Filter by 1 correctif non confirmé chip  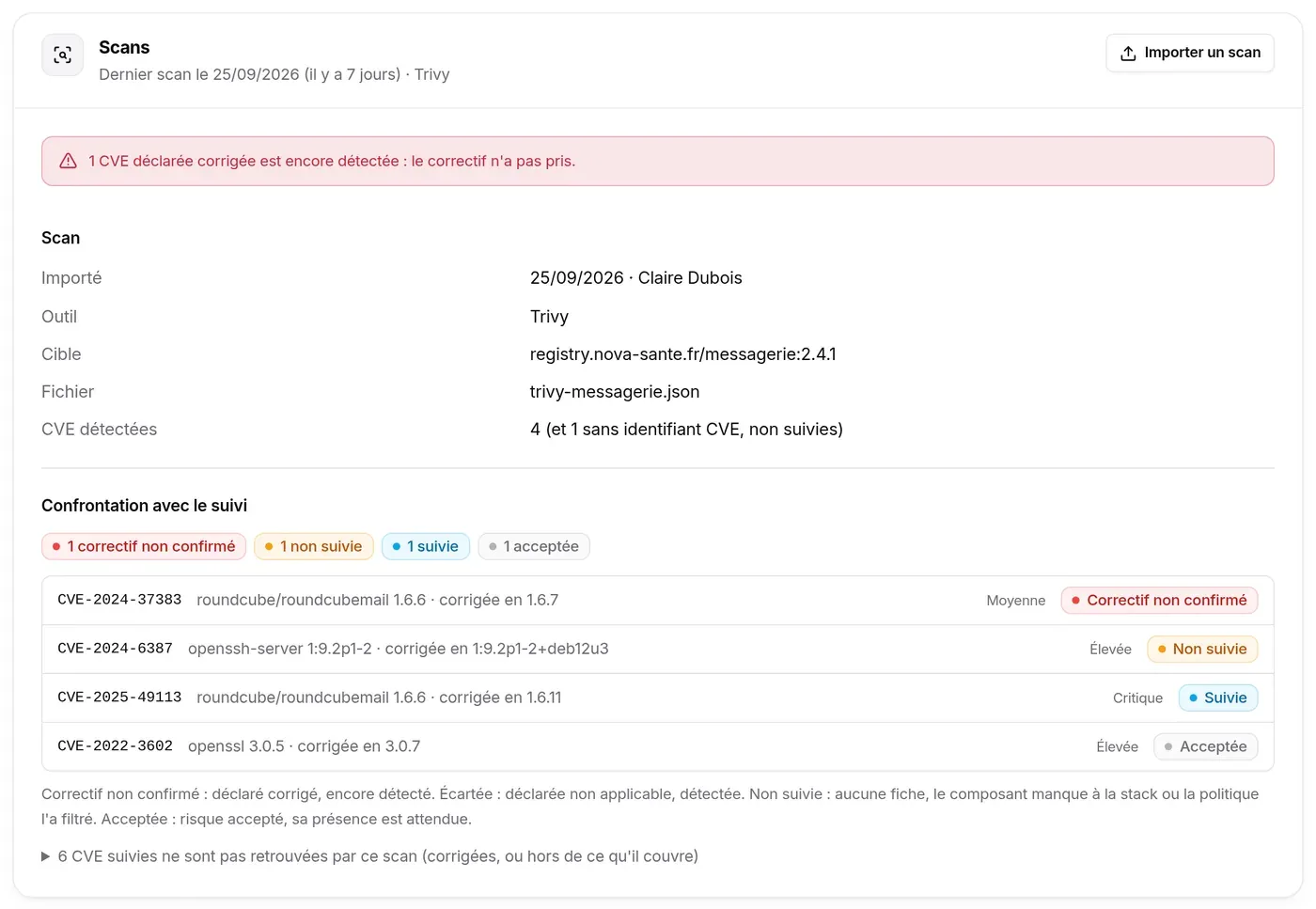(144, 546)
